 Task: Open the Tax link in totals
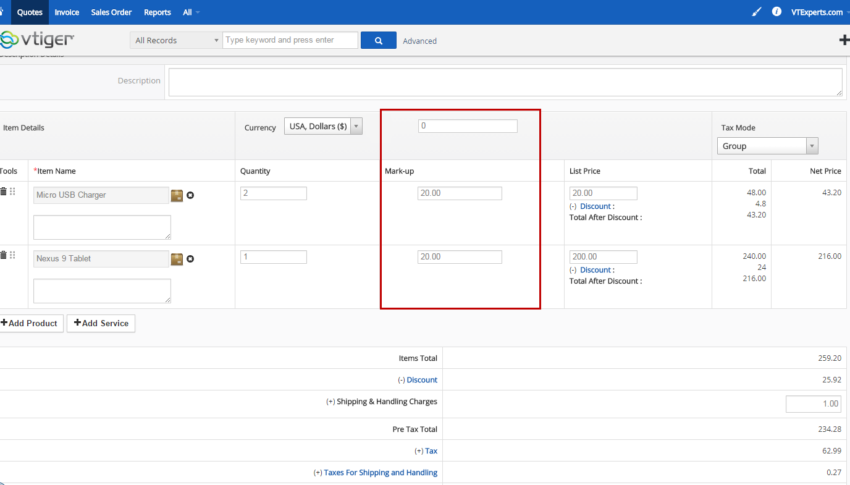(431, 451)
